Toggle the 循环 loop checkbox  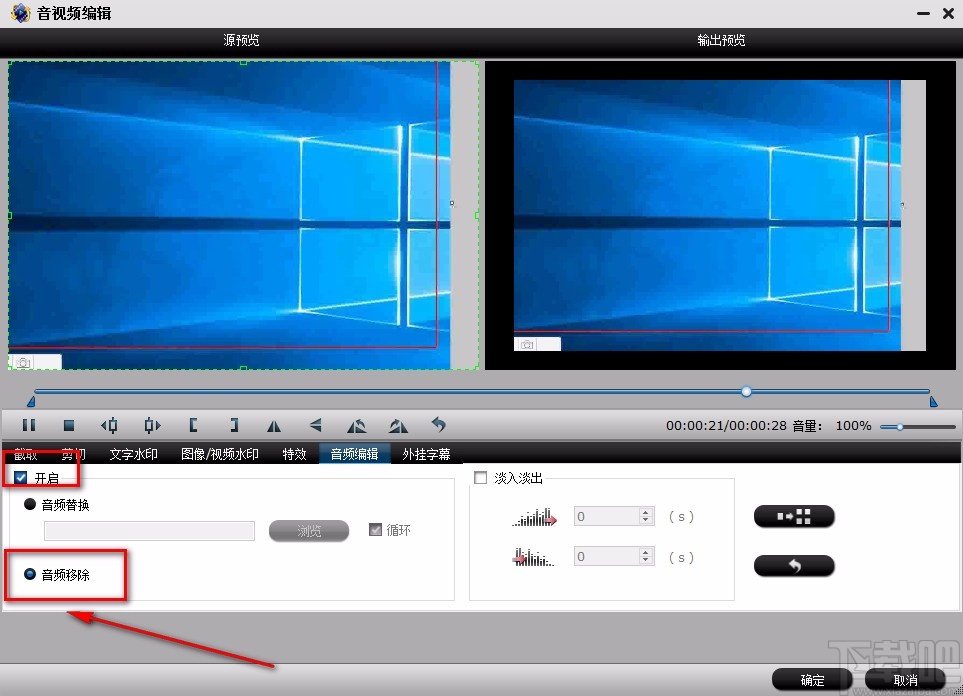click(x=374, y=530)
